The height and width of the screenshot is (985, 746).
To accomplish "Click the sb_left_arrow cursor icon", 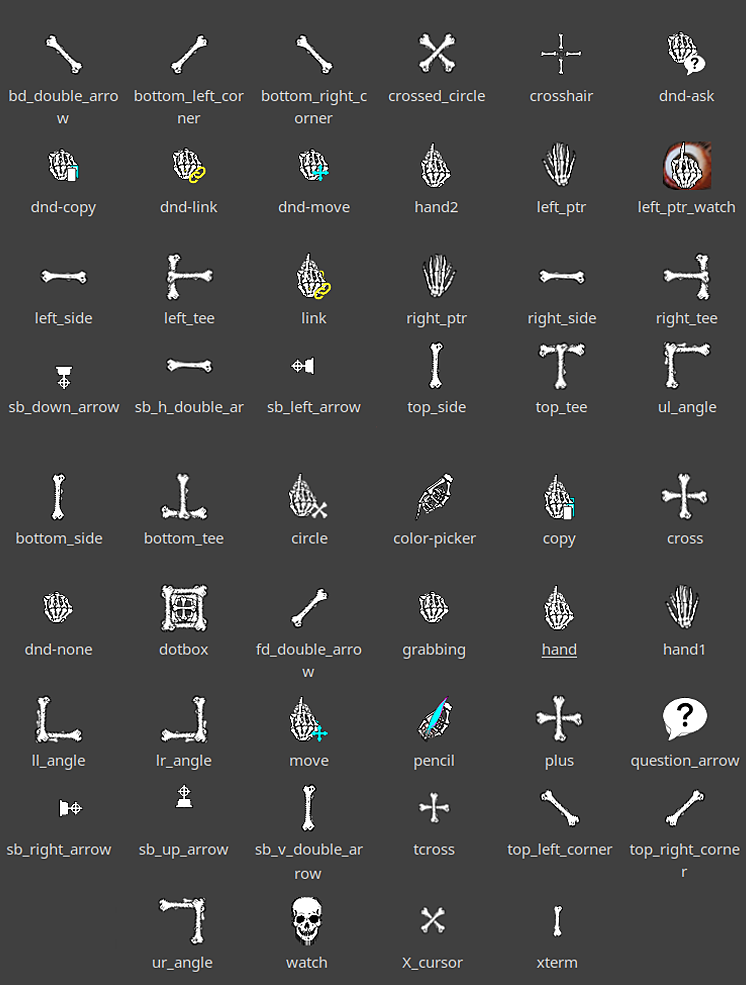I will point(303,366).
